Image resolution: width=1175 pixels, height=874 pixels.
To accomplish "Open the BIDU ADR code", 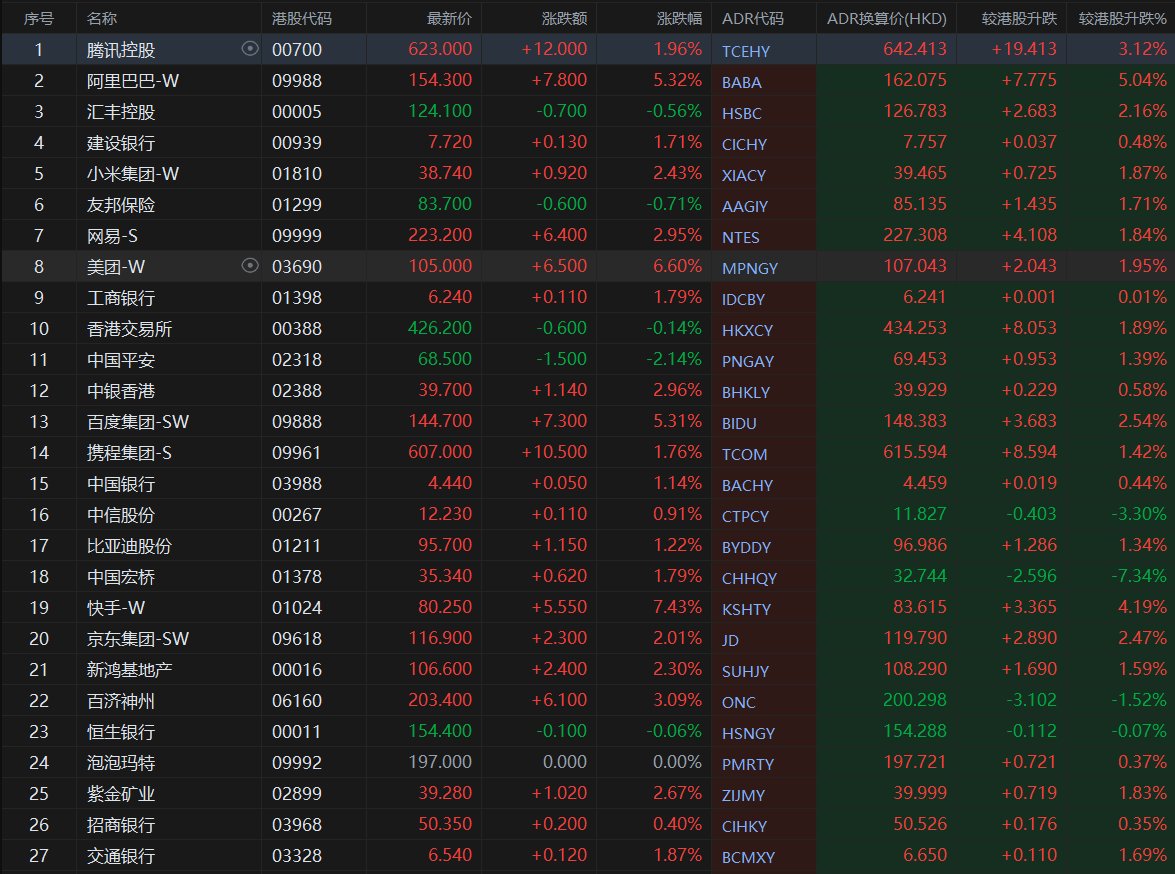I will [740, 423].
